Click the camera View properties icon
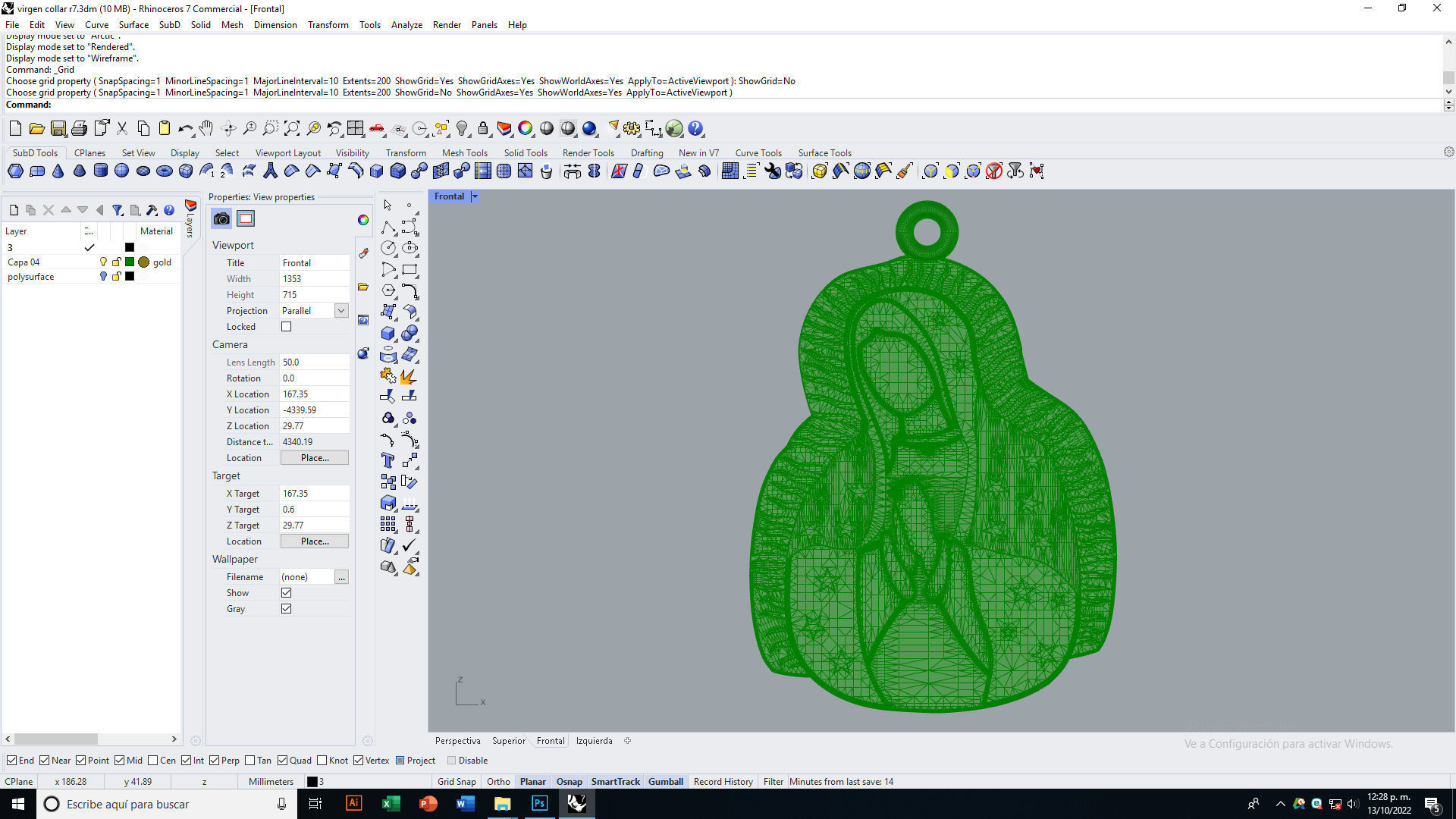The height and width of the screenshot is (819, 1456). point(221,219)
